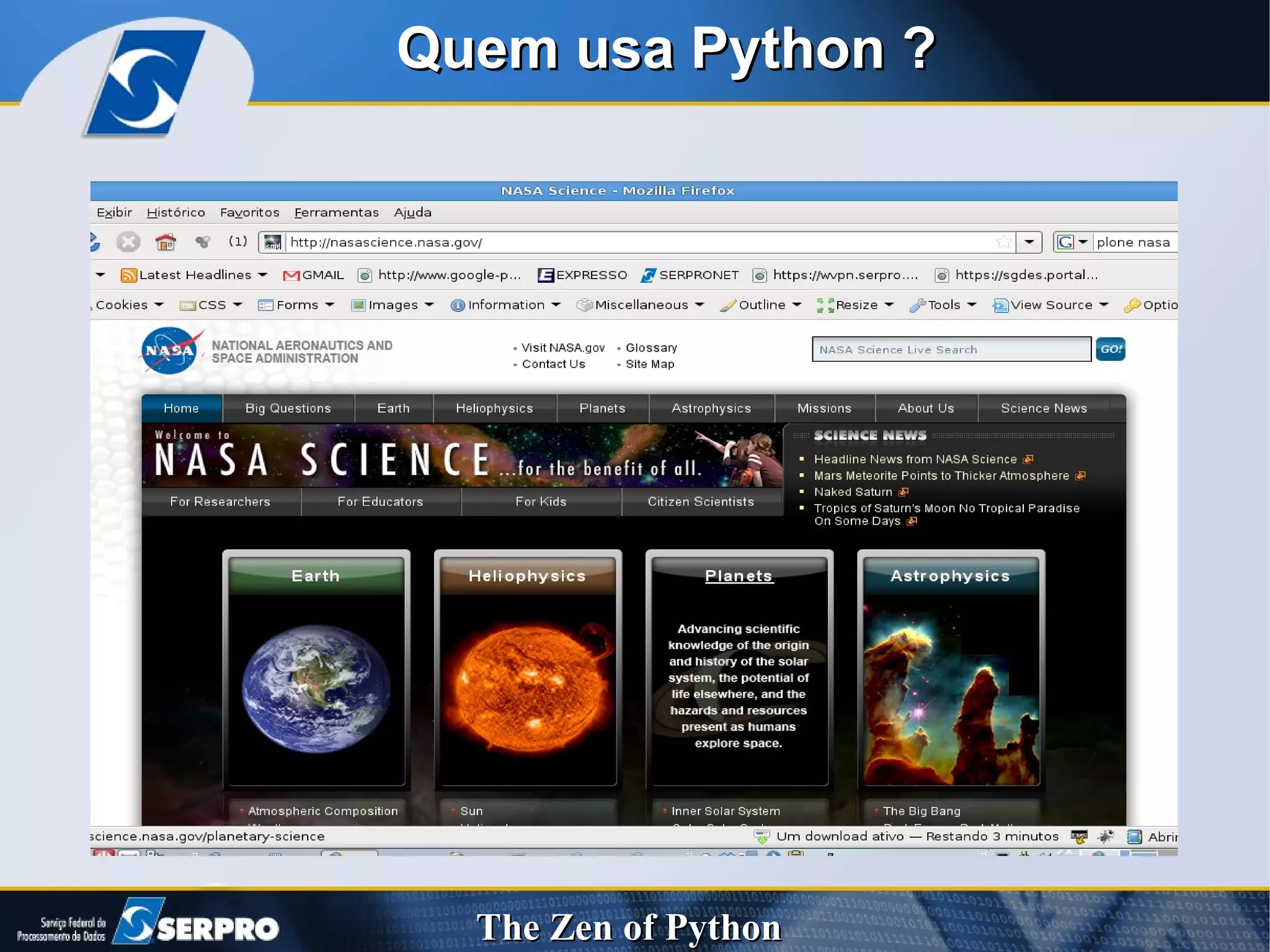Expand the Cookies toolbar menu
Viewport: 1270px width, 952px height.
pyautogui.click(x=129, y=305)
